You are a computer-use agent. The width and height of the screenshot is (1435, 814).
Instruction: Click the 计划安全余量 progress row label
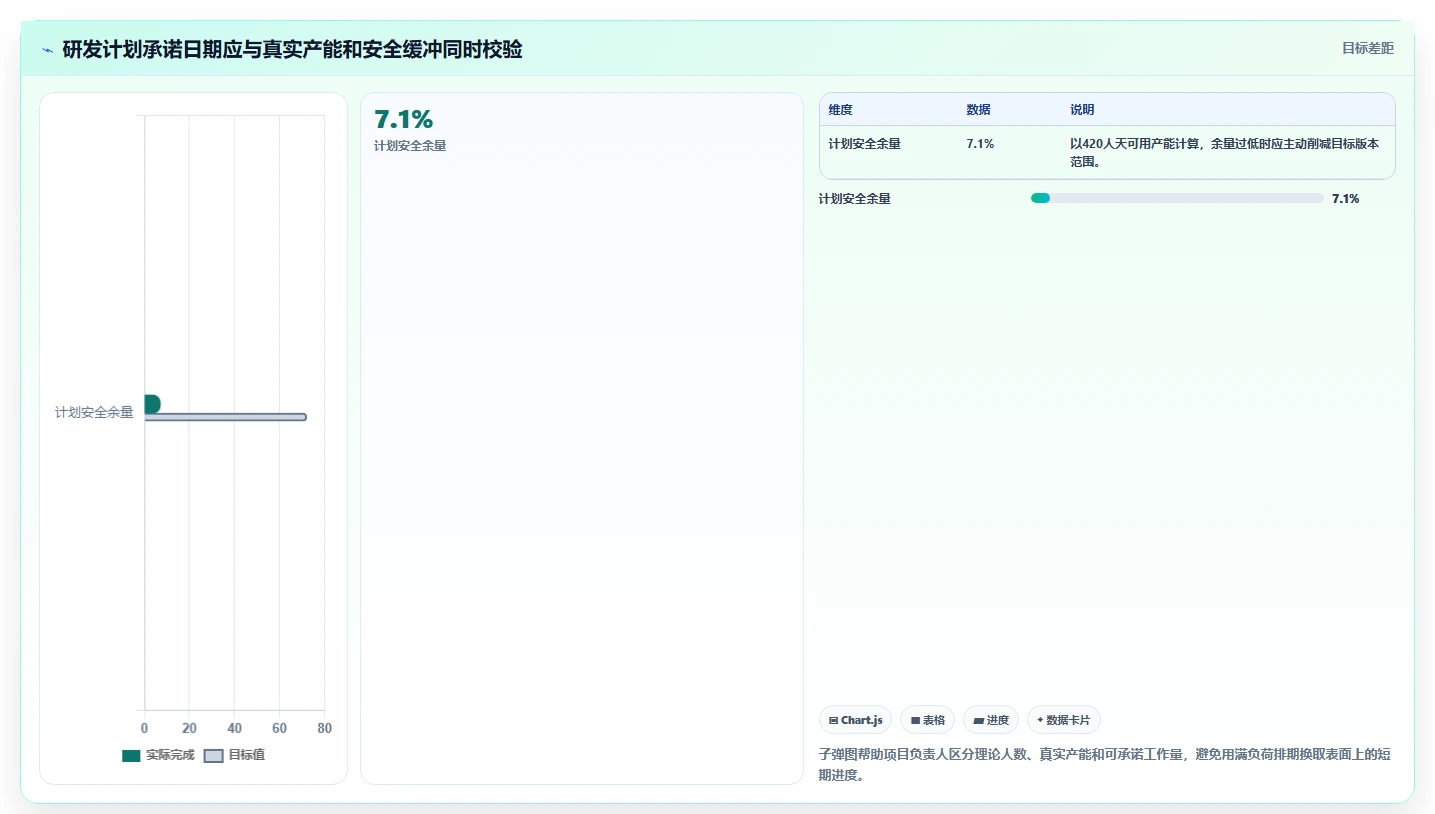[x=855, y=199]
